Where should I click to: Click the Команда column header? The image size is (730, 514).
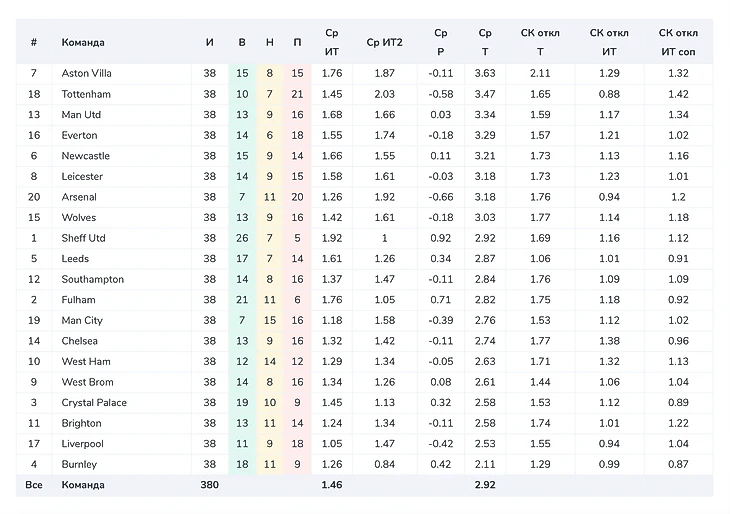click(x=83, y=42)
